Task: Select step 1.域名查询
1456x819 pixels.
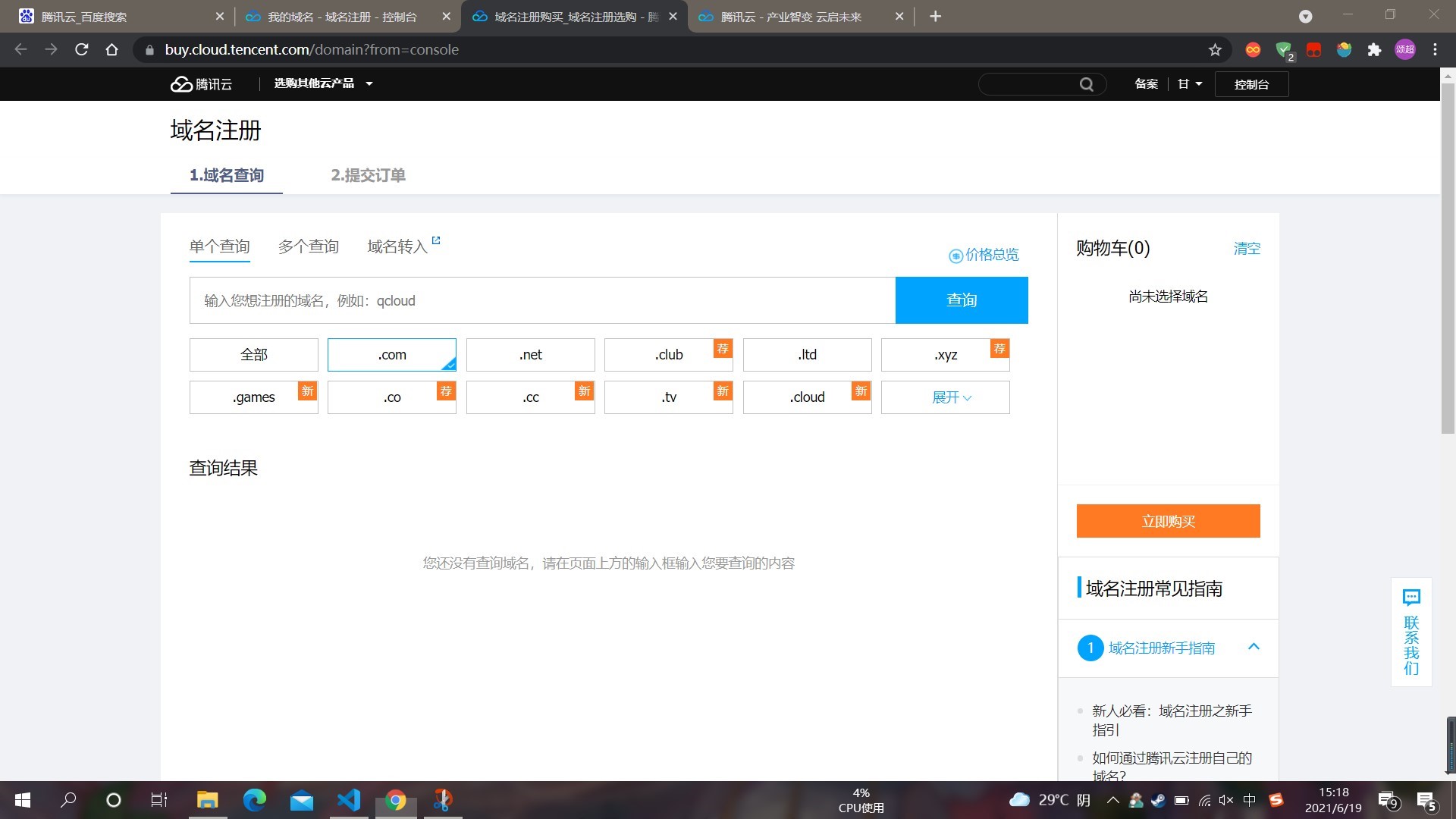Action: [x=227, y=175]
